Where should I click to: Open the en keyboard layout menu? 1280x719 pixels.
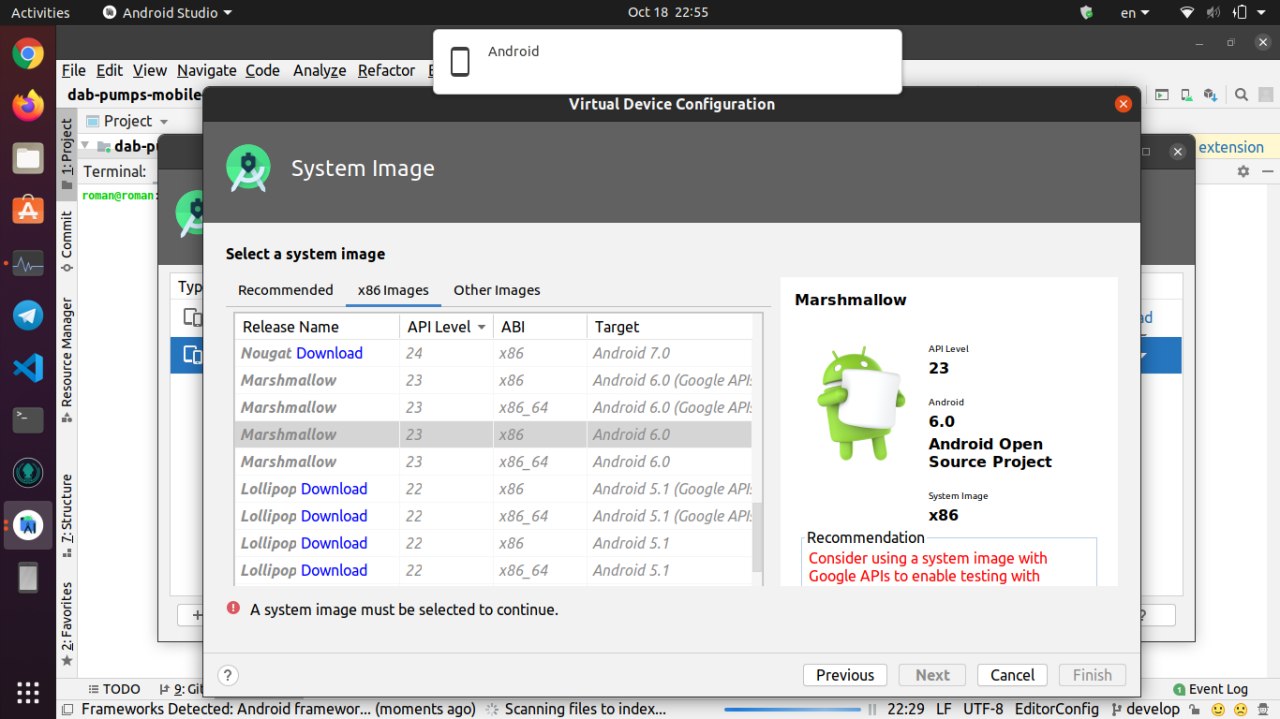point(1134,12)
